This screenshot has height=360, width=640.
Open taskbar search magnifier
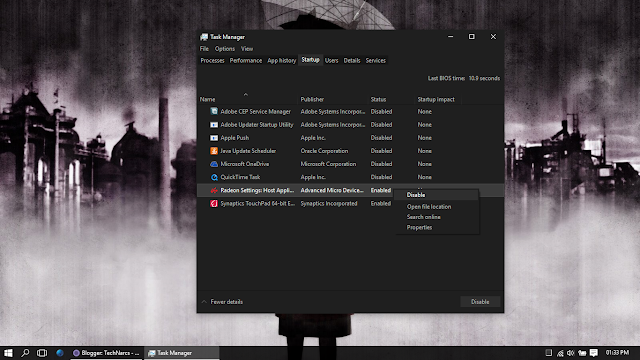tap(25, 353)
